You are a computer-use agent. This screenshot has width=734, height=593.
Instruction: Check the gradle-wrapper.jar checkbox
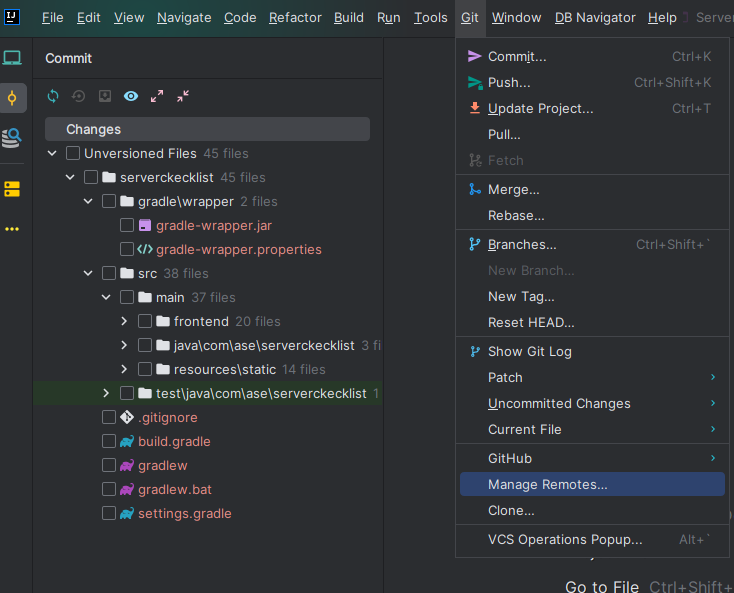pyautogui.click(x=127, y=225)
